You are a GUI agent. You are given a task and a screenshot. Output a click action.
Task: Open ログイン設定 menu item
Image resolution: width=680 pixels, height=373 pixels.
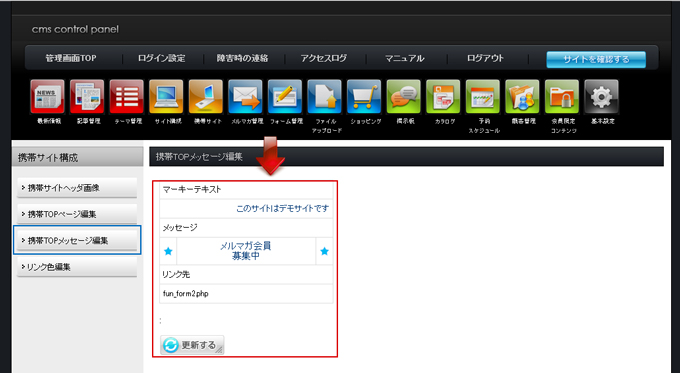(162, 58)
